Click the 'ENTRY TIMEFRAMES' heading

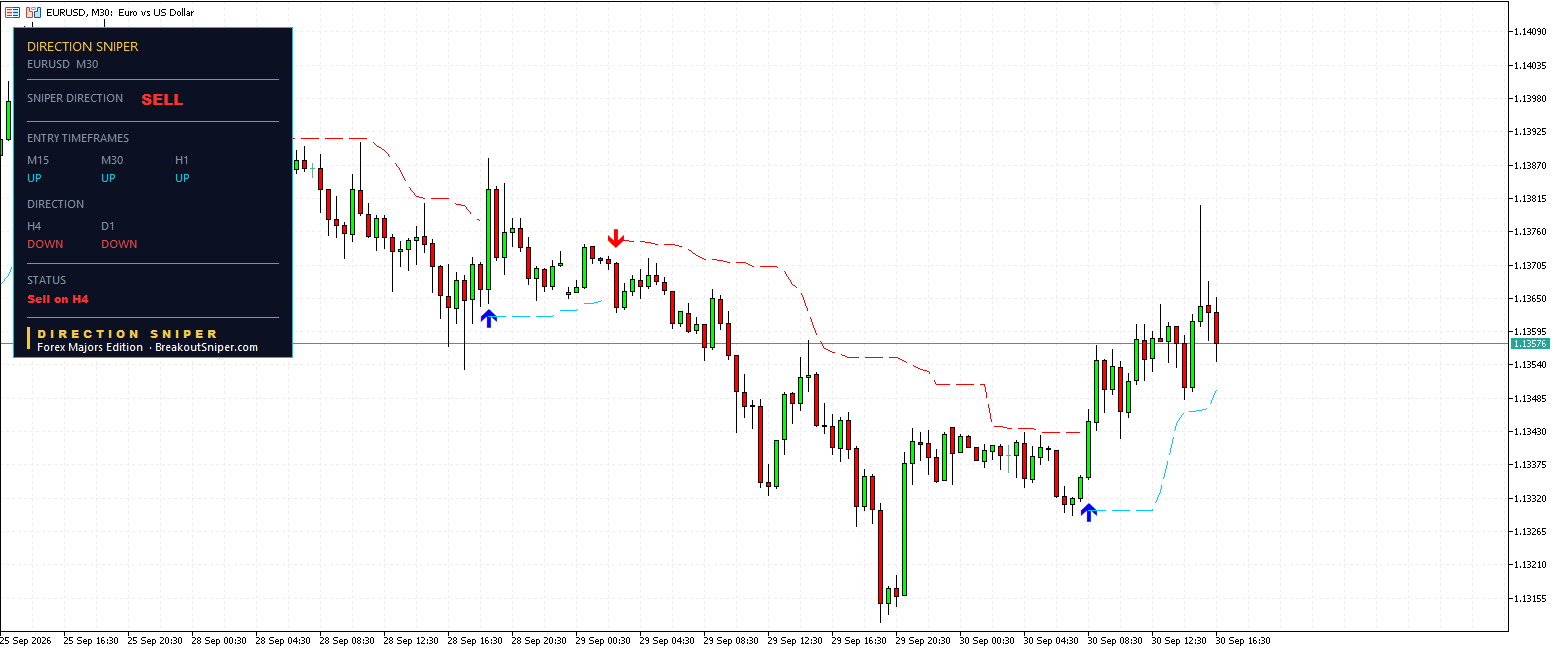click(78, 138)
